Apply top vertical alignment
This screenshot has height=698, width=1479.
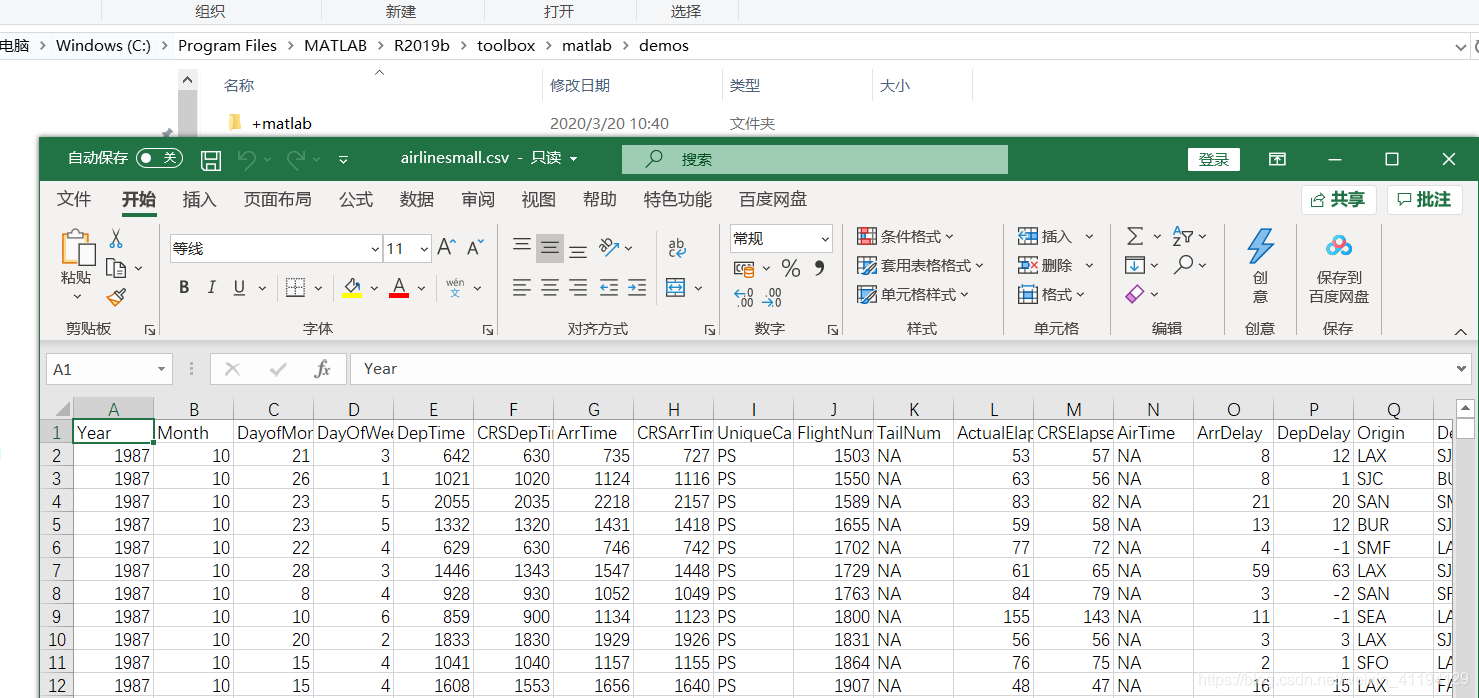point(522,247)
